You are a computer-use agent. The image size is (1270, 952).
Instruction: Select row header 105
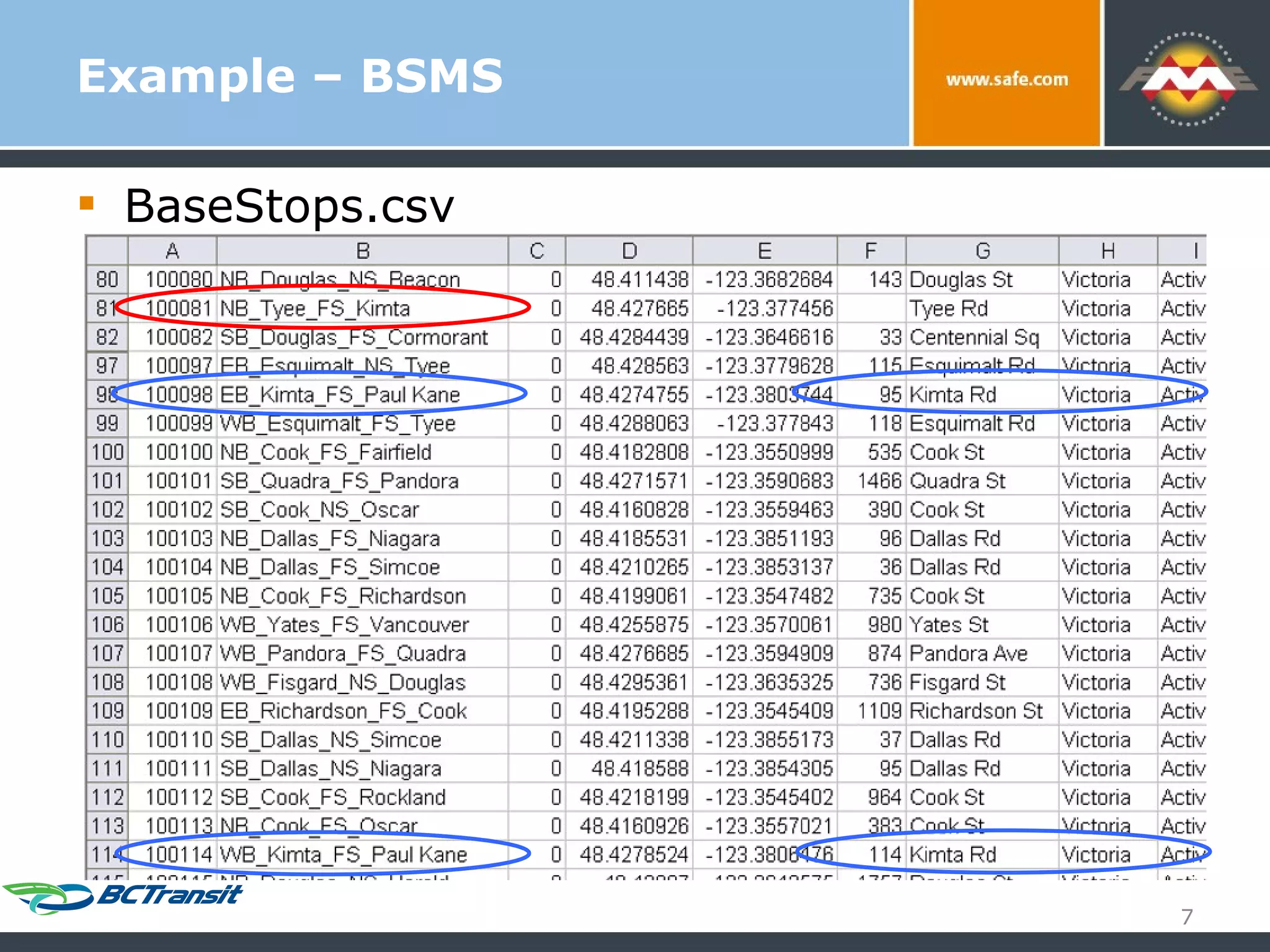pyautogui.click(x=107, y=596)
